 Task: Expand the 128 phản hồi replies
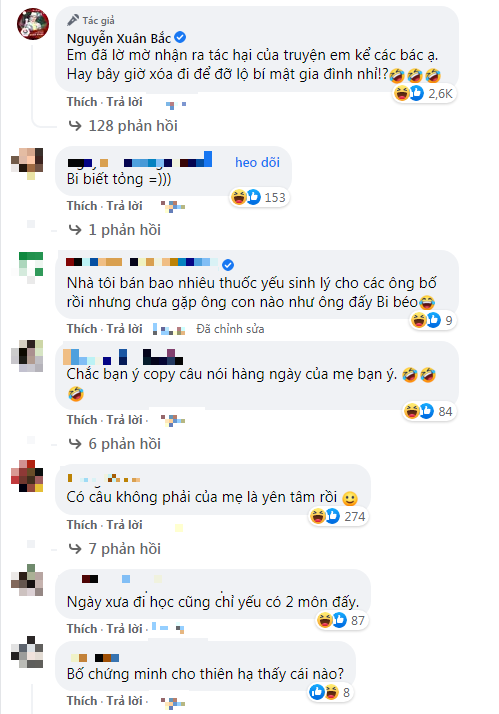(123, 126)
